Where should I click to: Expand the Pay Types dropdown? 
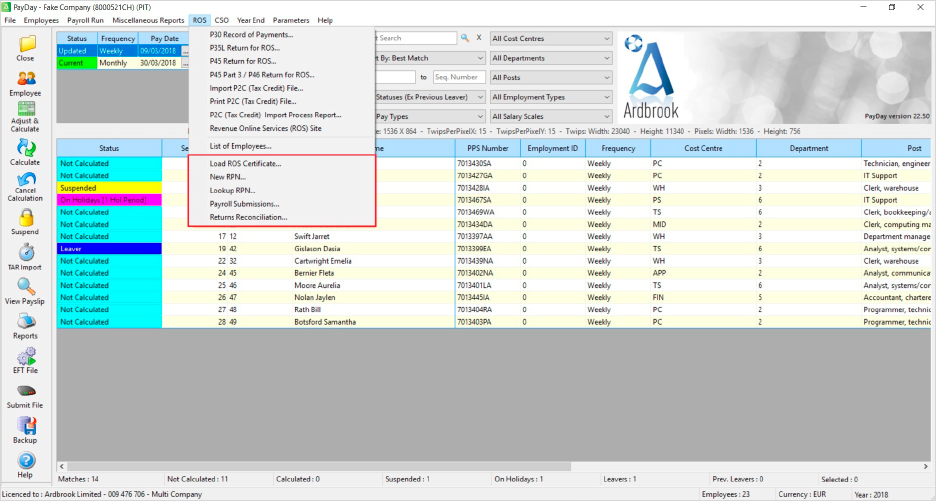(430, 116)
